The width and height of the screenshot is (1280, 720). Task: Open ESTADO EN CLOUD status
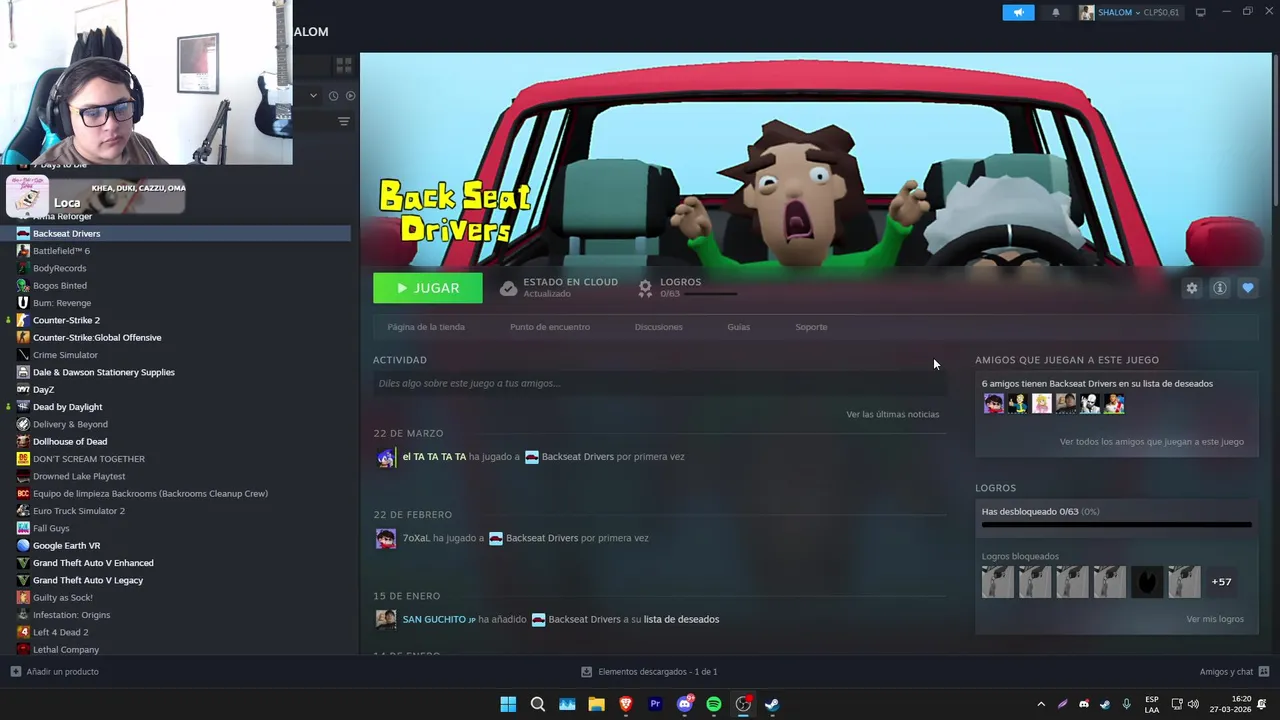point(559,287)
